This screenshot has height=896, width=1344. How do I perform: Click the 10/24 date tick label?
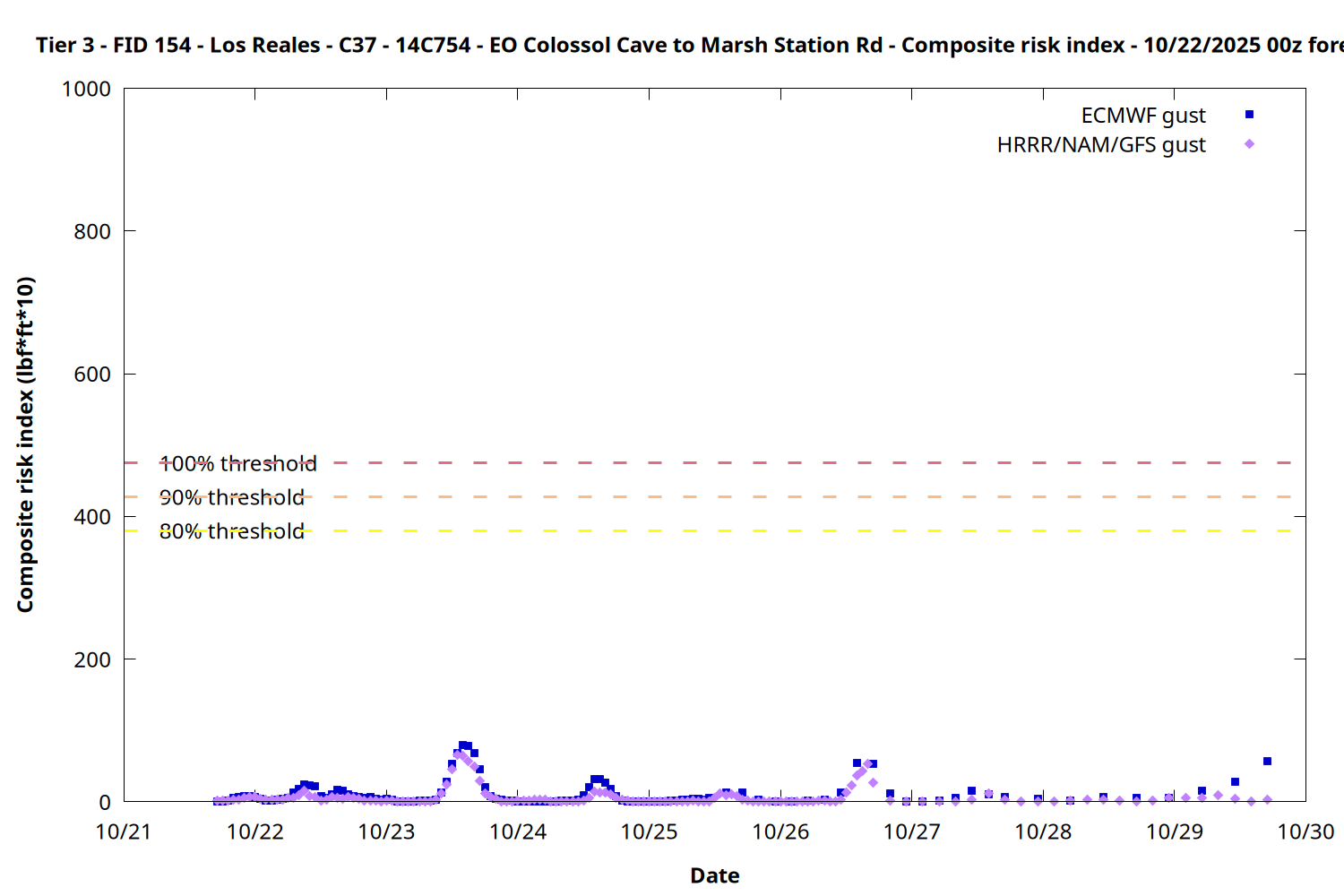(518, 831)
